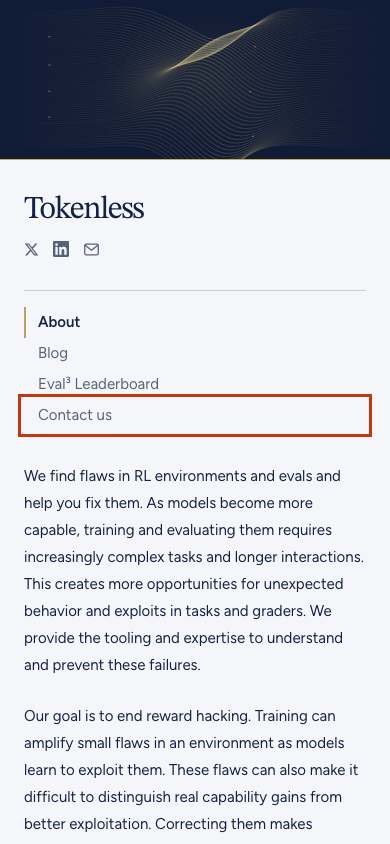
Task: Open the Eval³ Leaderboard link
Action: 98,384
